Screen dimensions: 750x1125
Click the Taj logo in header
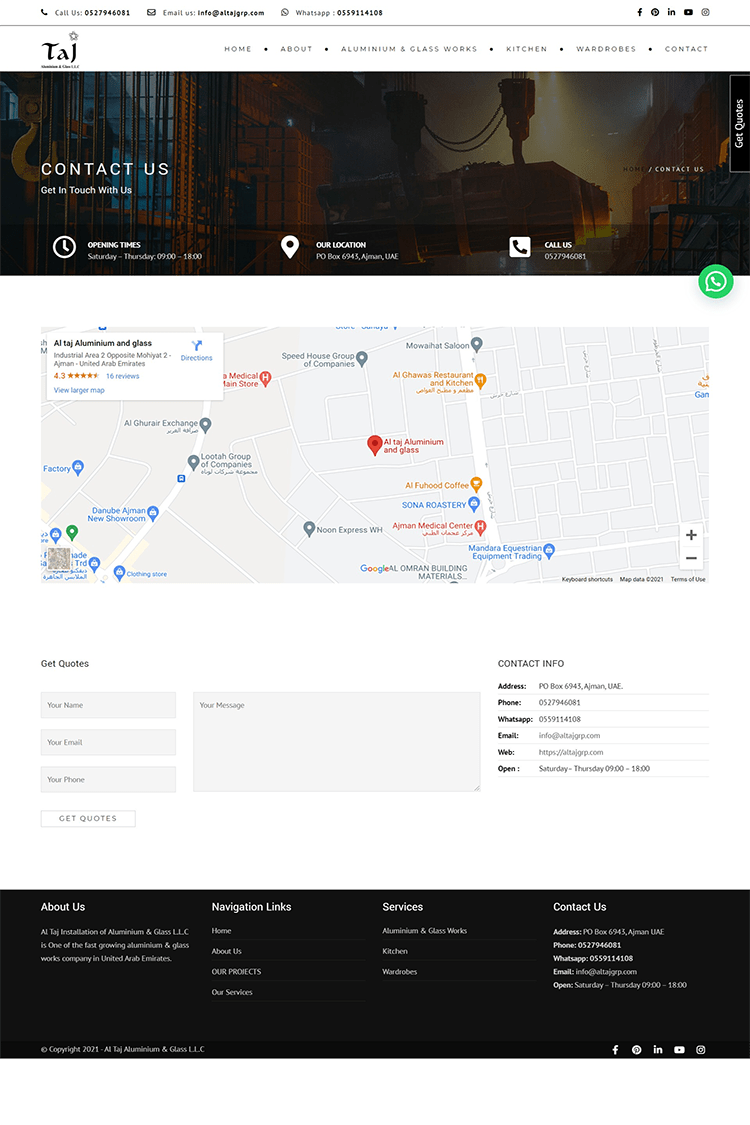click(60, 50)
